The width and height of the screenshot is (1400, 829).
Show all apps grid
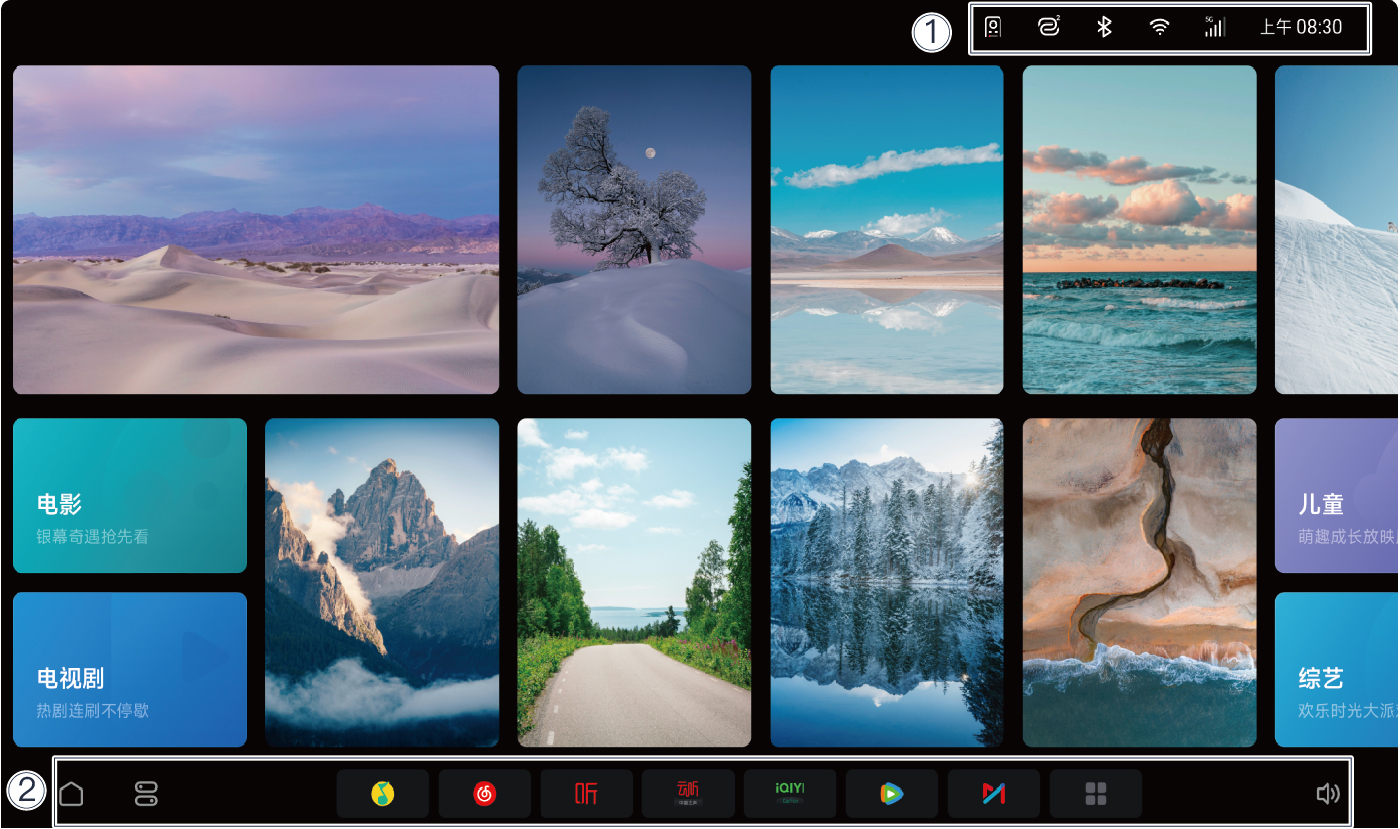click(1096, 794)
